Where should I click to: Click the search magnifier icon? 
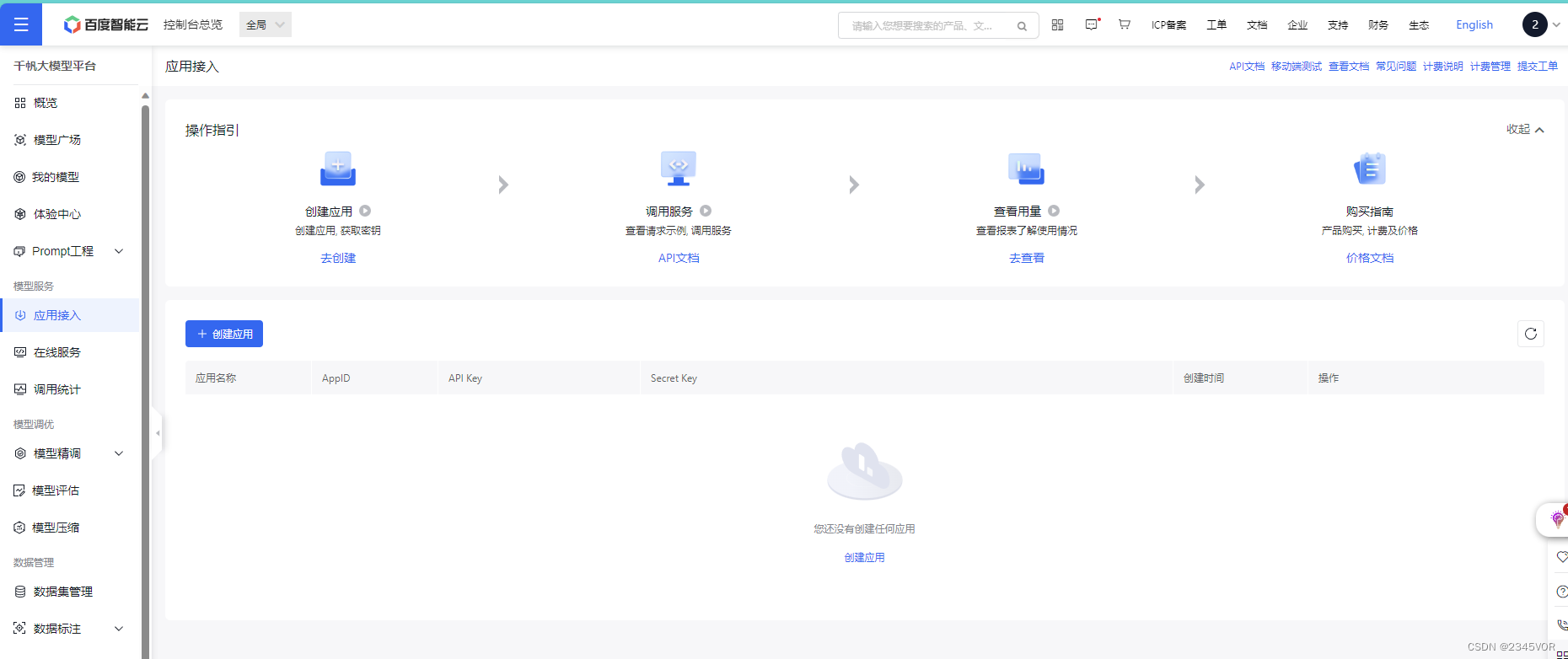(1022, 26)
